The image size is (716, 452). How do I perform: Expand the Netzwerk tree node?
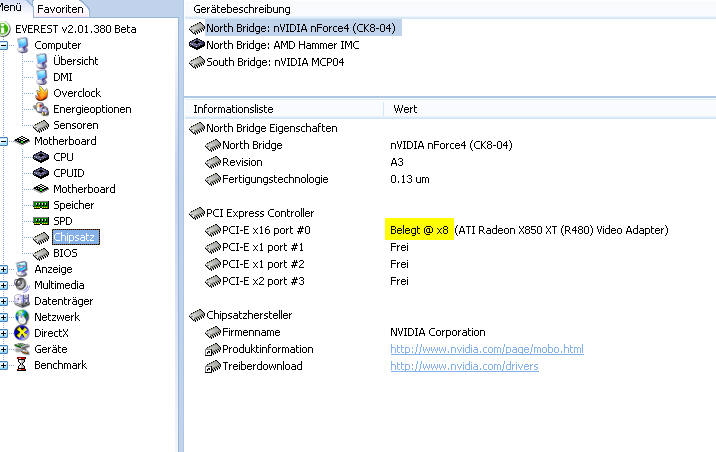click(x=4, y=317)
